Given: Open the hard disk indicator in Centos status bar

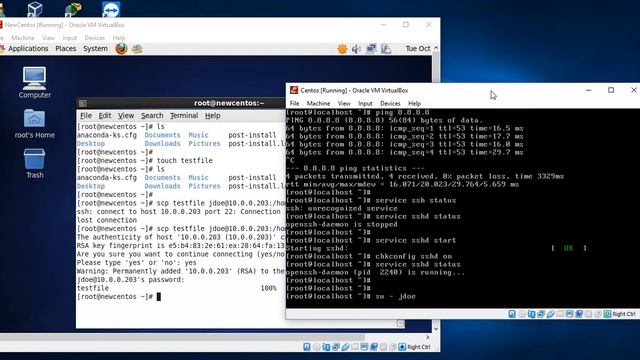Looking at the screenshot, I should [x=512, y=314].
